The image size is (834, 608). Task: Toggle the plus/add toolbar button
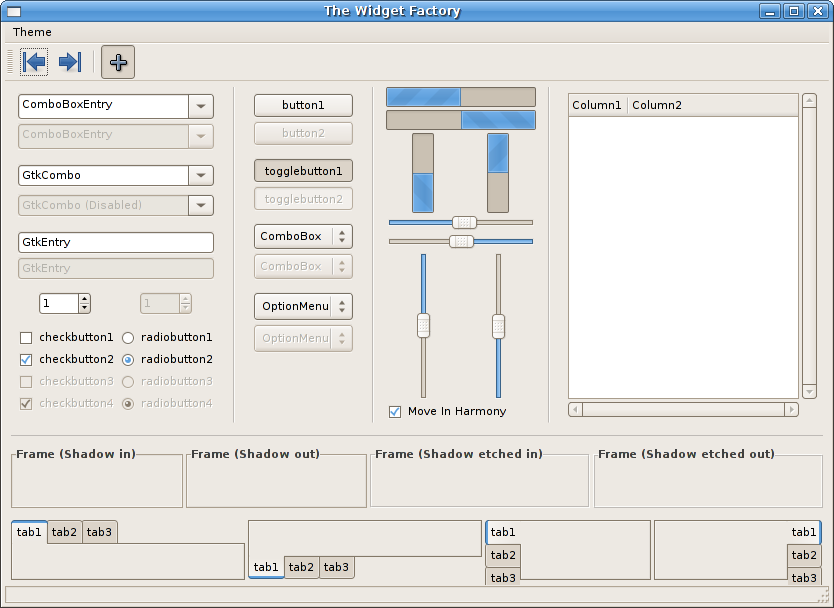(118, 62)
